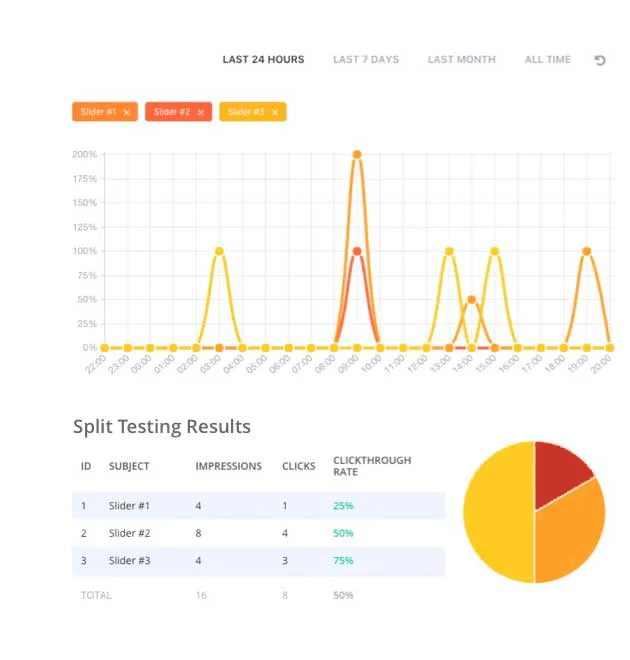This screenshot has height=660, width=630.
Task: Select the orange peak at 19:00
Action: [x=587, y=251]
